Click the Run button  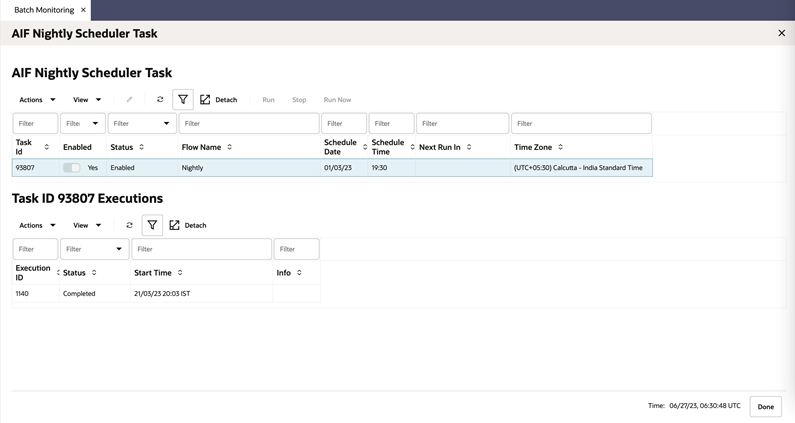(x=268, y=99)
